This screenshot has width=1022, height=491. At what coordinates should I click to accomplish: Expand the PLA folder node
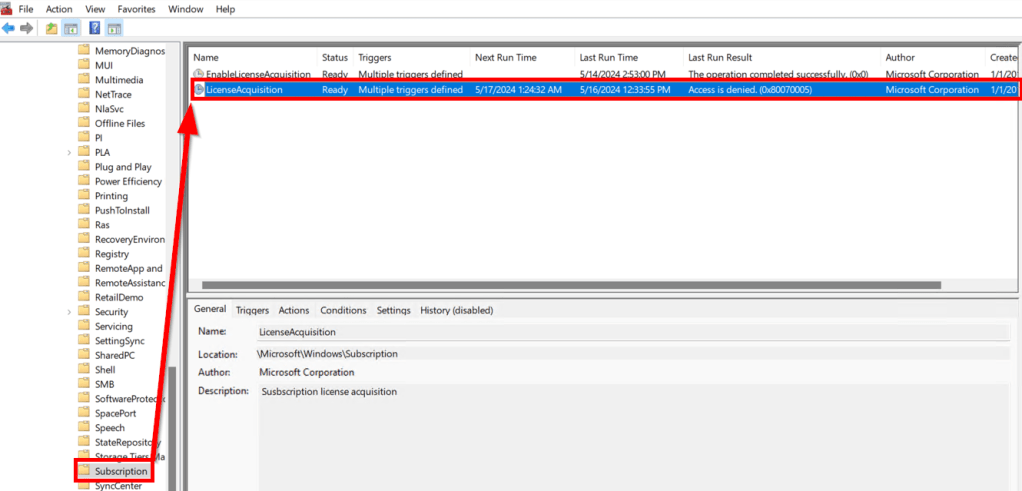[x=69, y=152]
